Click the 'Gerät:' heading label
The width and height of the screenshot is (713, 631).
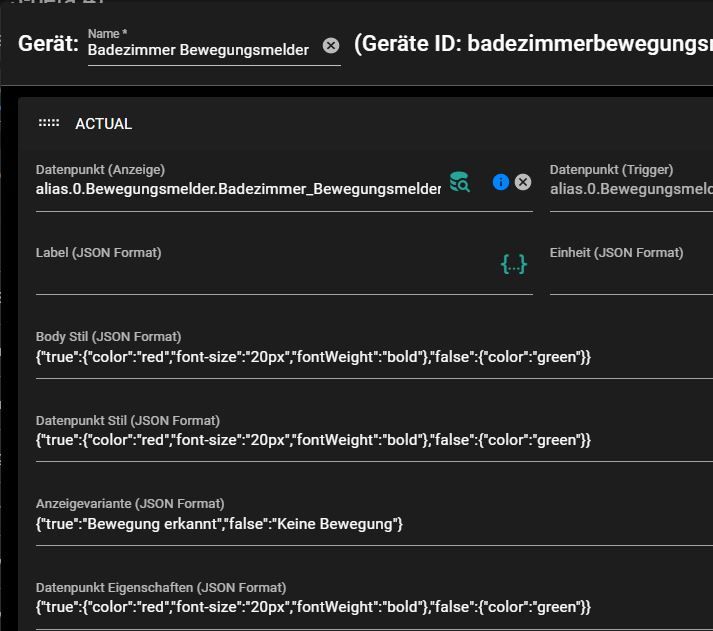[x=48, y=44]
